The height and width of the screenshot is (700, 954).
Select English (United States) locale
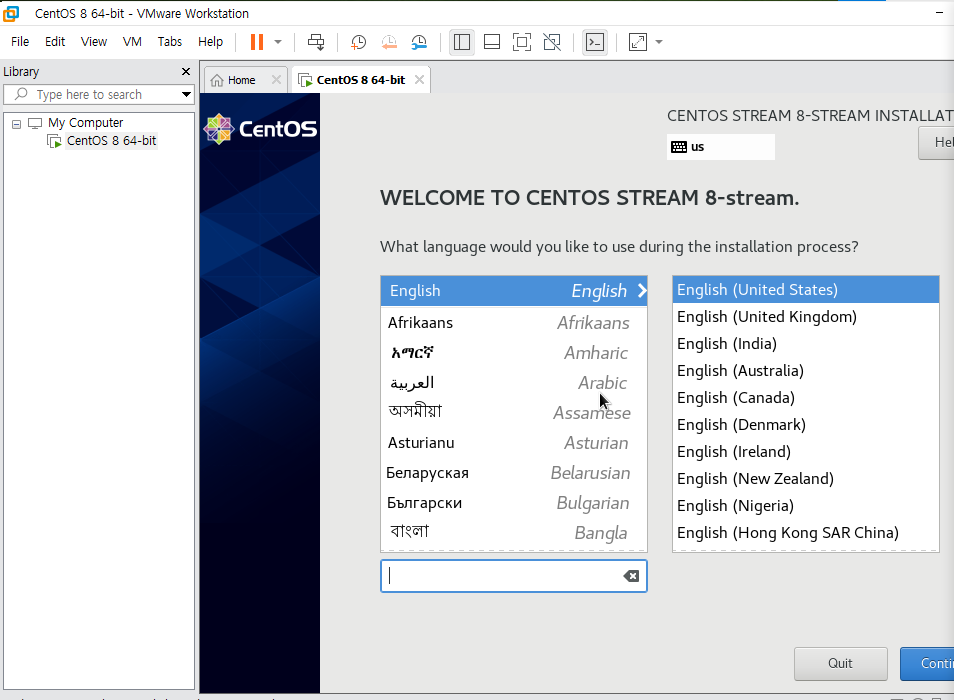(x=806, y=289)
